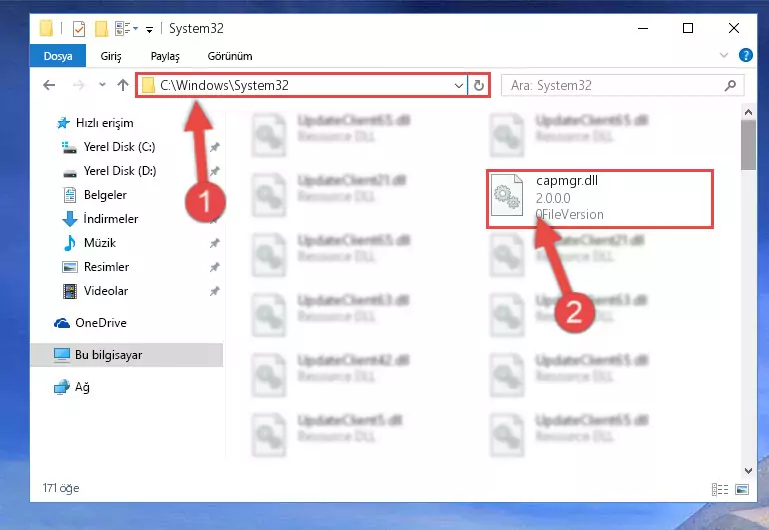
Task: Click the New folder quick access icon
Action: pos(102,29)
